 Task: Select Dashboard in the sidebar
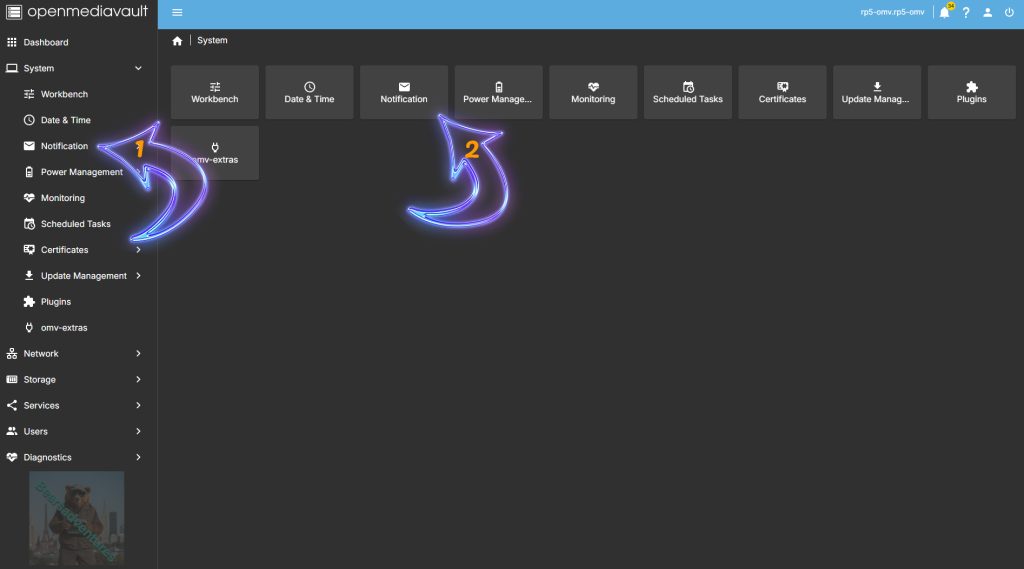46,42
